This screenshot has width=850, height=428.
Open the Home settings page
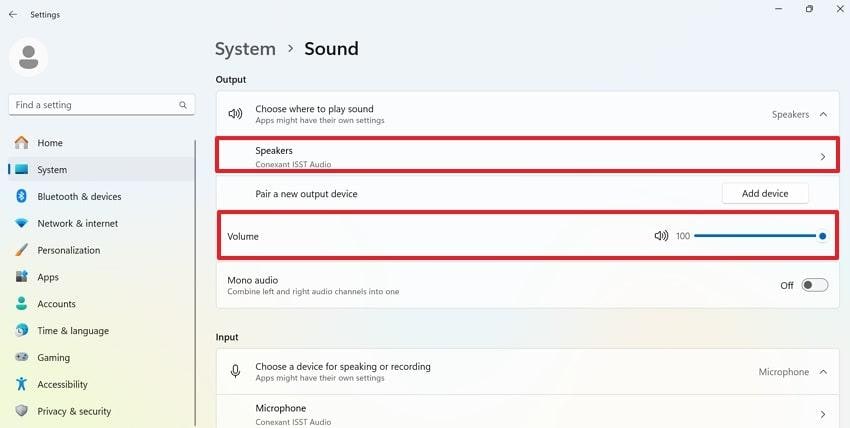tap(50, 143)
